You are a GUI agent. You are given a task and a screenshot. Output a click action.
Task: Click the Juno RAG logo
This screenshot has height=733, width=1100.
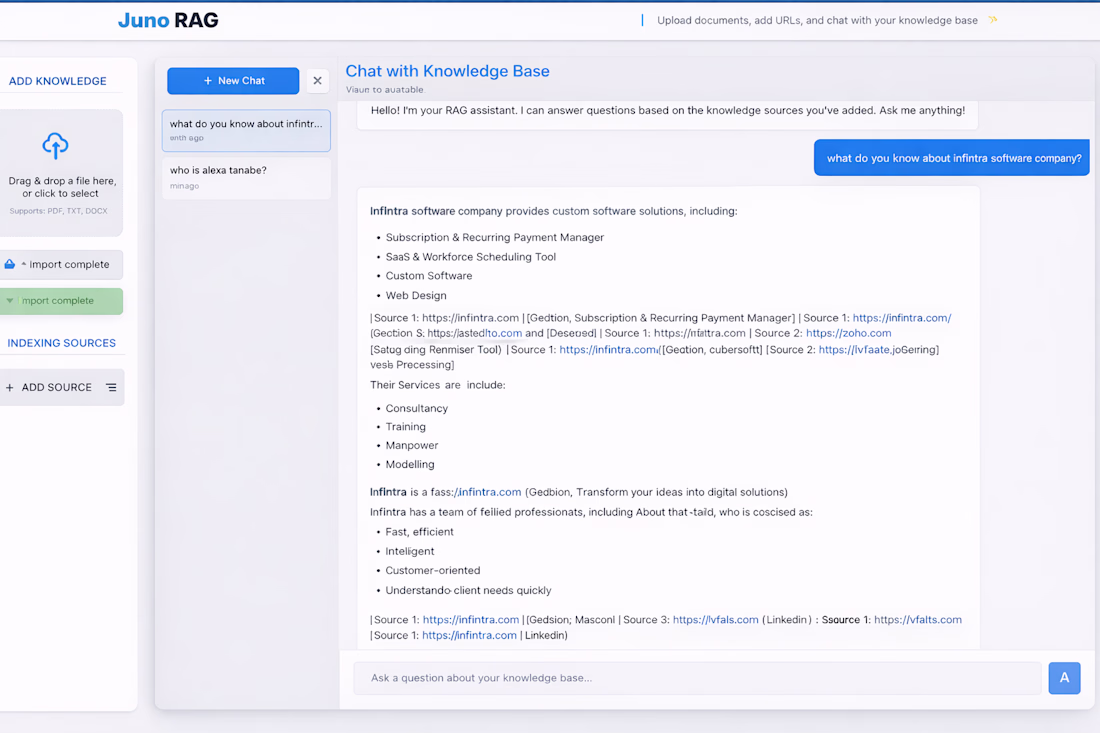168,20
